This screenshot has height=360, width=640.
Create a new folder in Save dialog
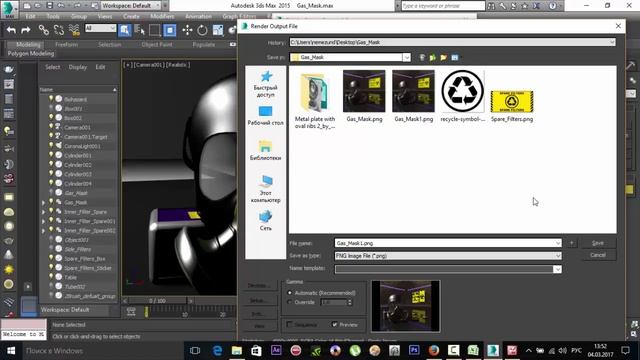(444, 58)
